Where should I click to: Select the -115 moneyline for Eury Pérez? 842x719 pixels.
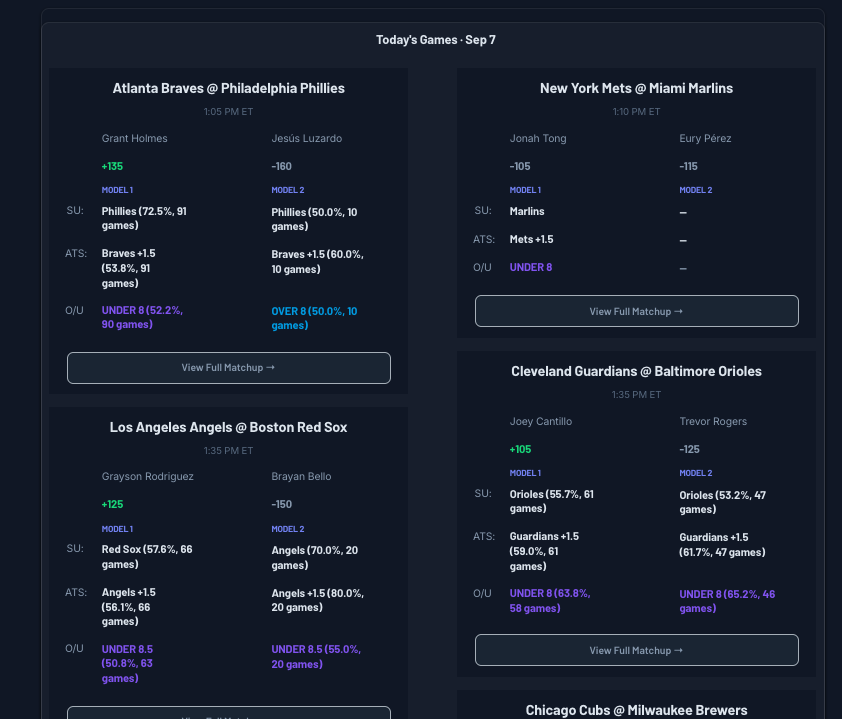click(688, 166)
